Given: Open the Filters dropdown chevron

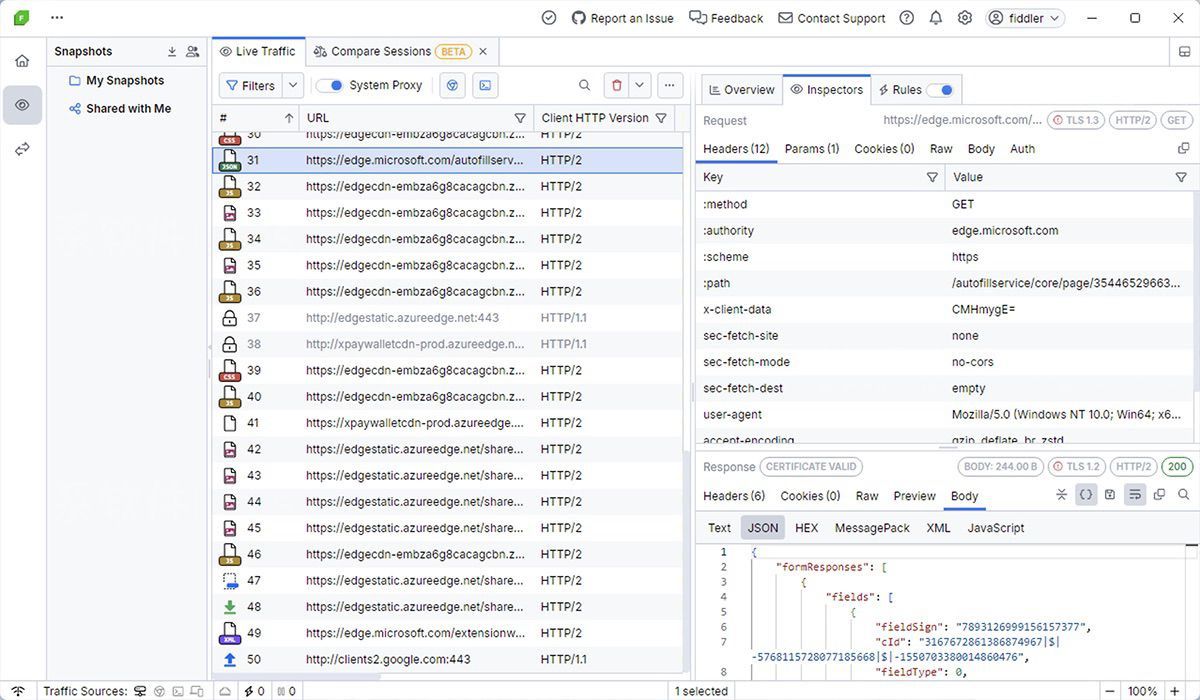Looking at the screenshot, I should point(291,85).
